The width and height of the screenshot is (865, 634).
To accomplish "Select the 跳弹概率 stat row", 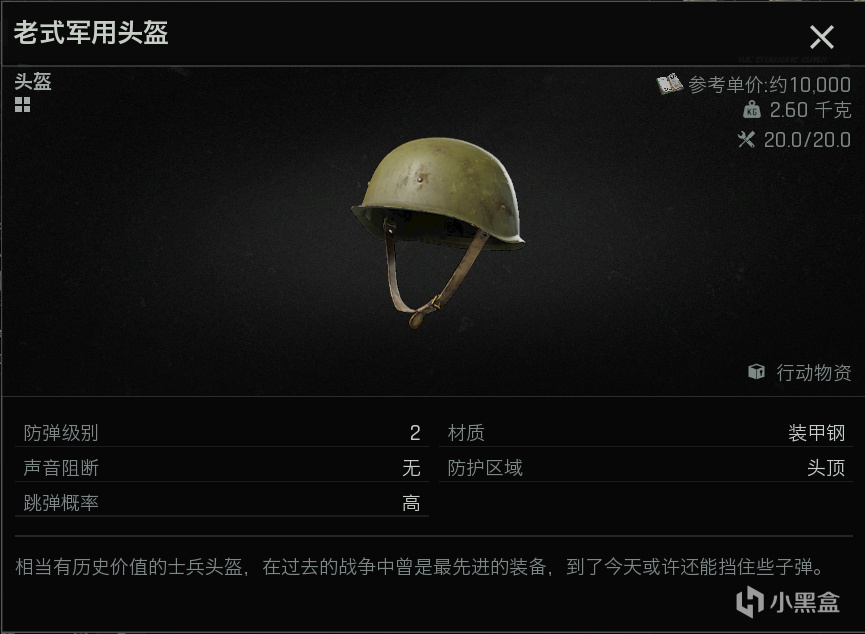I will 222,503.
